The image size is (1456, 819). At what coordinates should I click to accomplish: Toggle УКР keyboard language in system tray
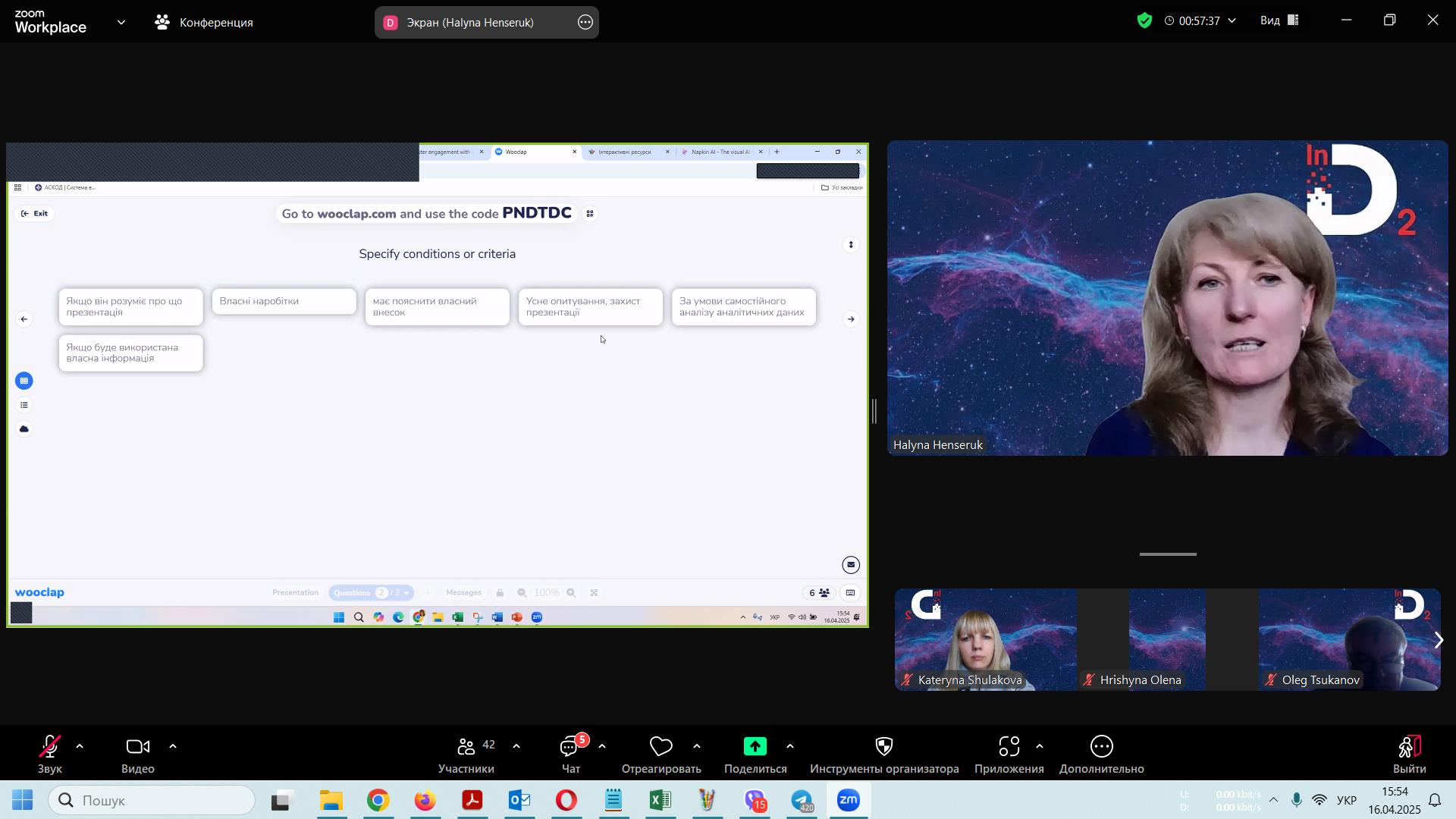tap(1346, 801)
